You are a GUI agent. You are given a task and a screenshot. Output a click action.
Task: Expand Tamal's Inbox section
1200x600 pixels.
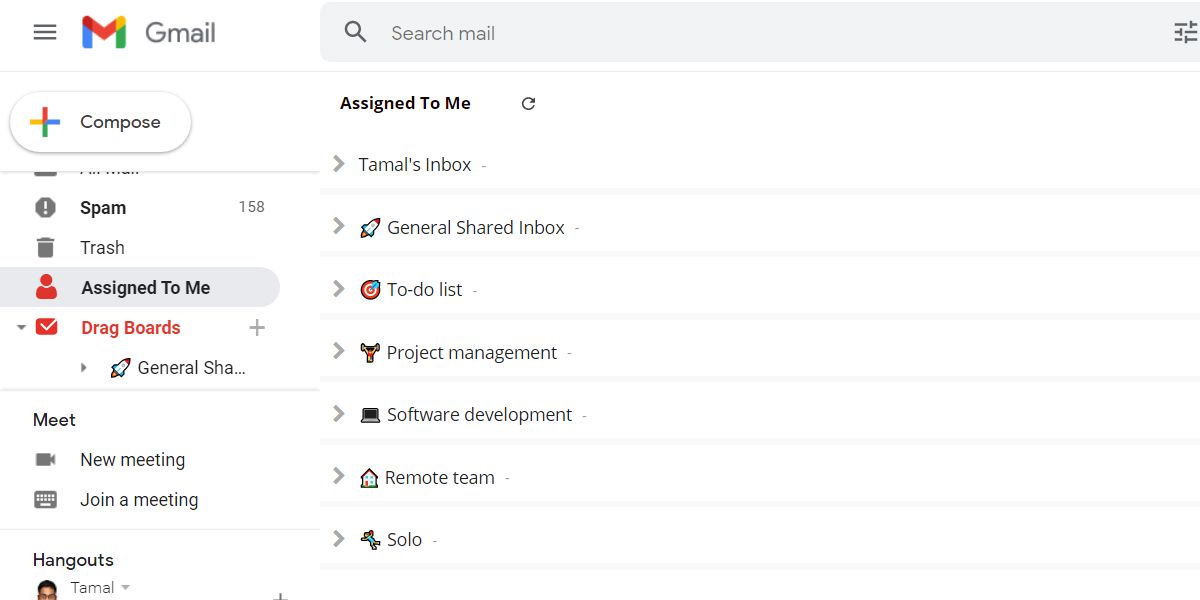point(339,164)
